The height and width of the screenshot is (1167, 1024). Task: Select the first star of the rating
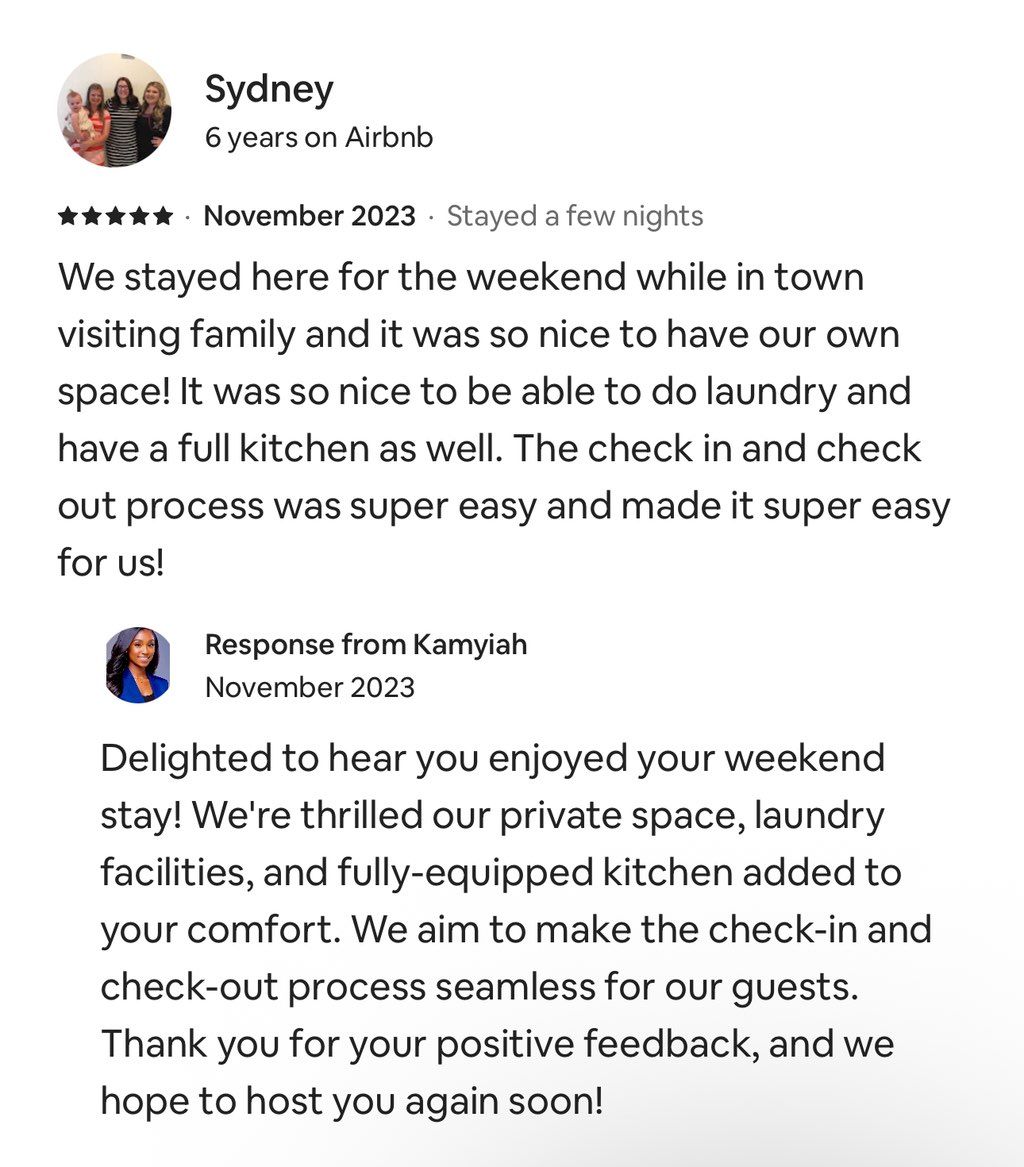(68, 217)
